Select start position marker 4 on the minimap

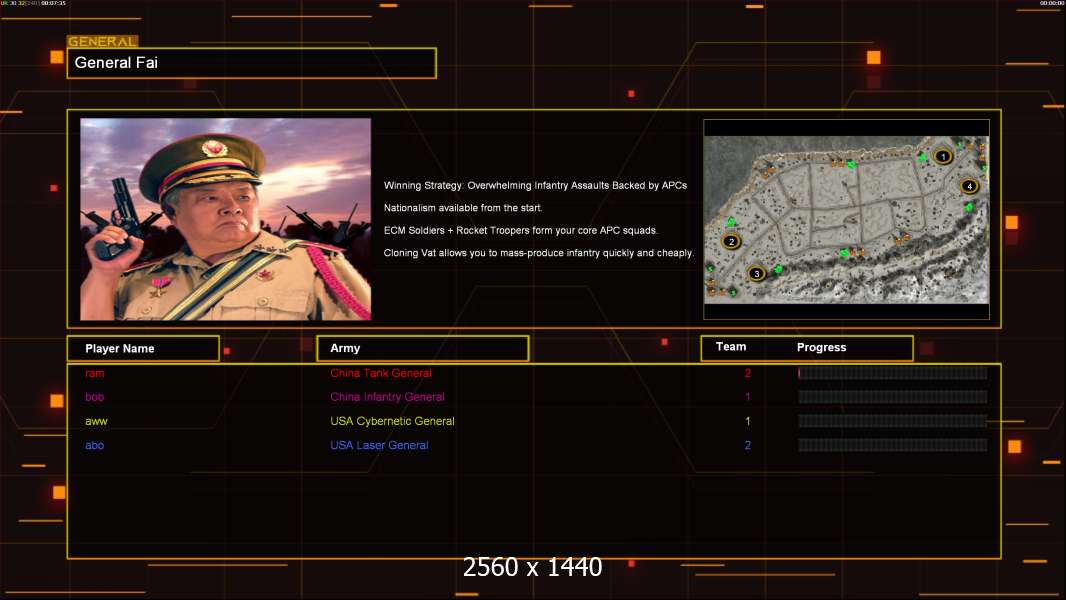(969, 186)
